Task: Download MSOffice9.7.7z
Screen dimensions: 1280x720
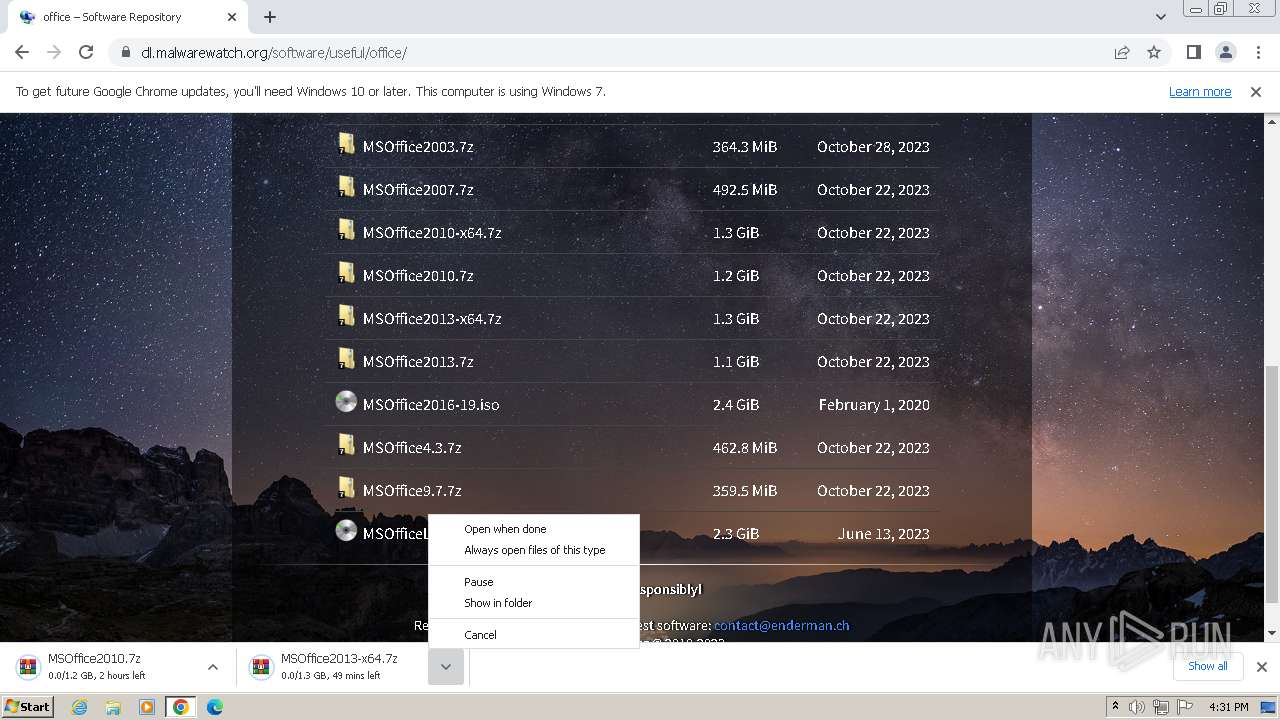Action: tap(412, 490)
